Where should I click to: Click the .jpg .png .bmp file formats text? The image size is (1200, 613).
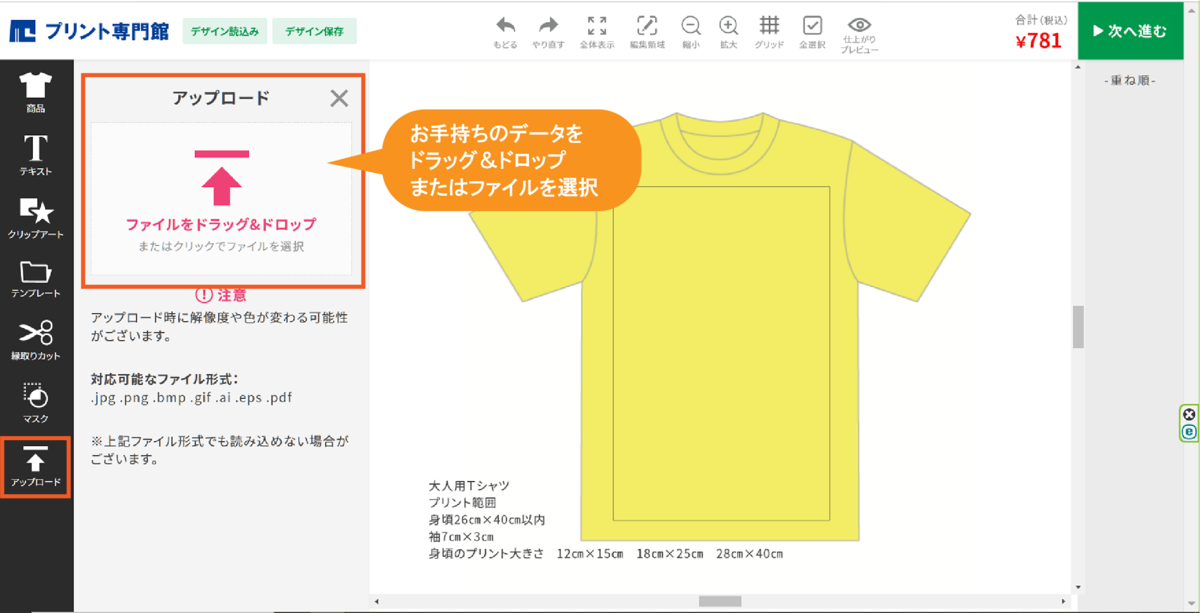coord(191,397)
